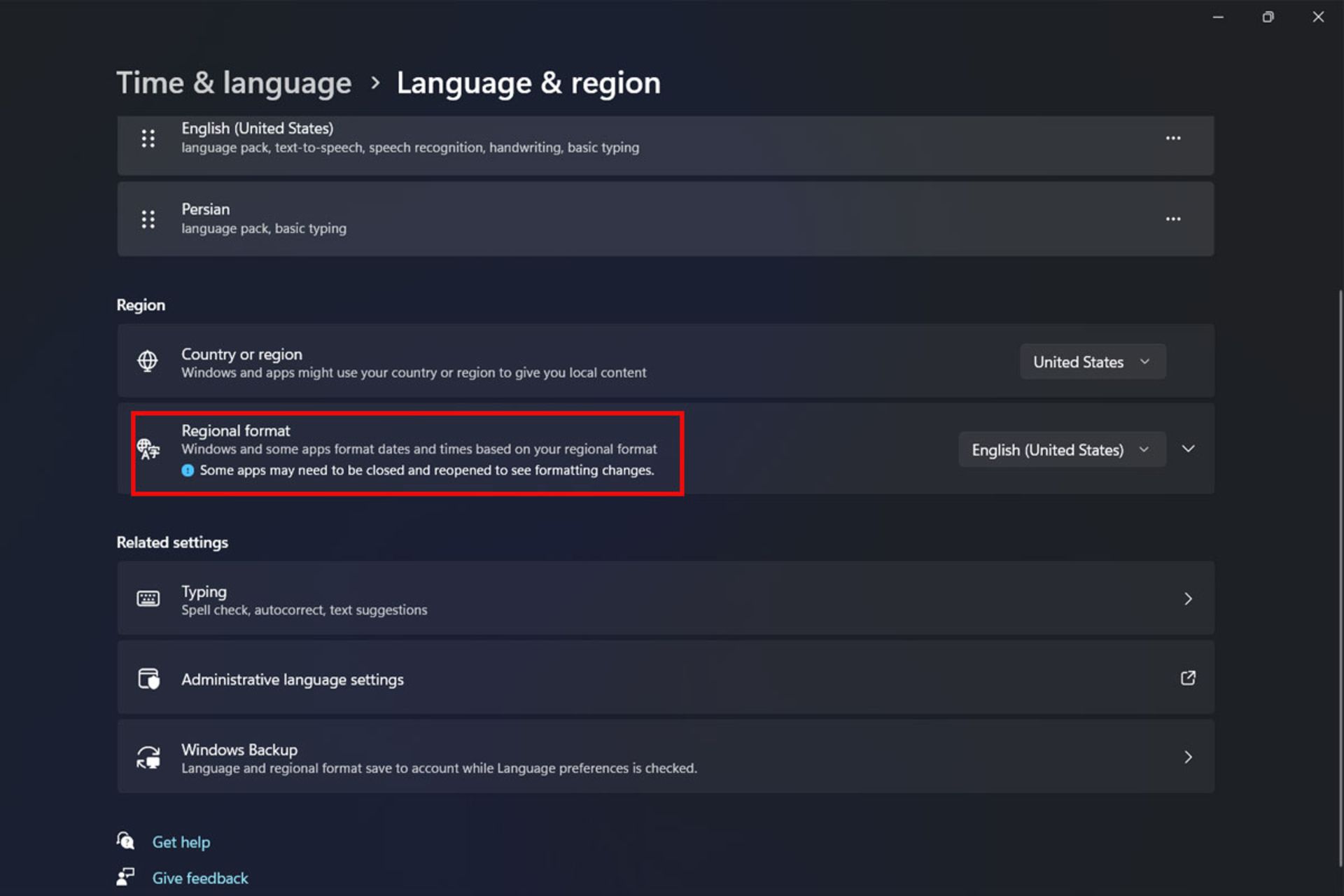Screen dimensions: 1344x896
Task: Click the Windows Backup sync icon
Action: [148, 757]
